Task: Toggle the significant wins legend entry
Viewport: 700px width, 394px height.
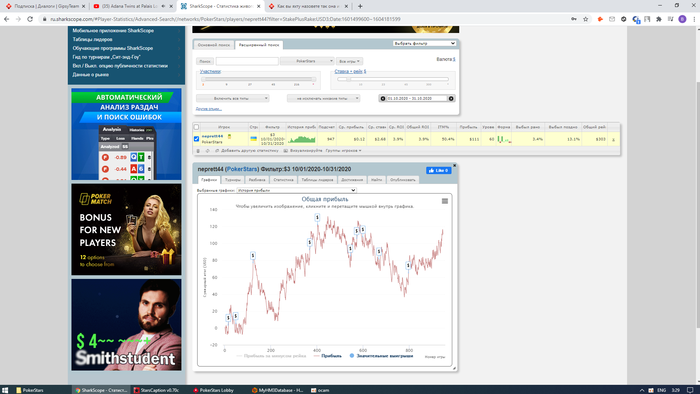Action: [x=381, y=356]
